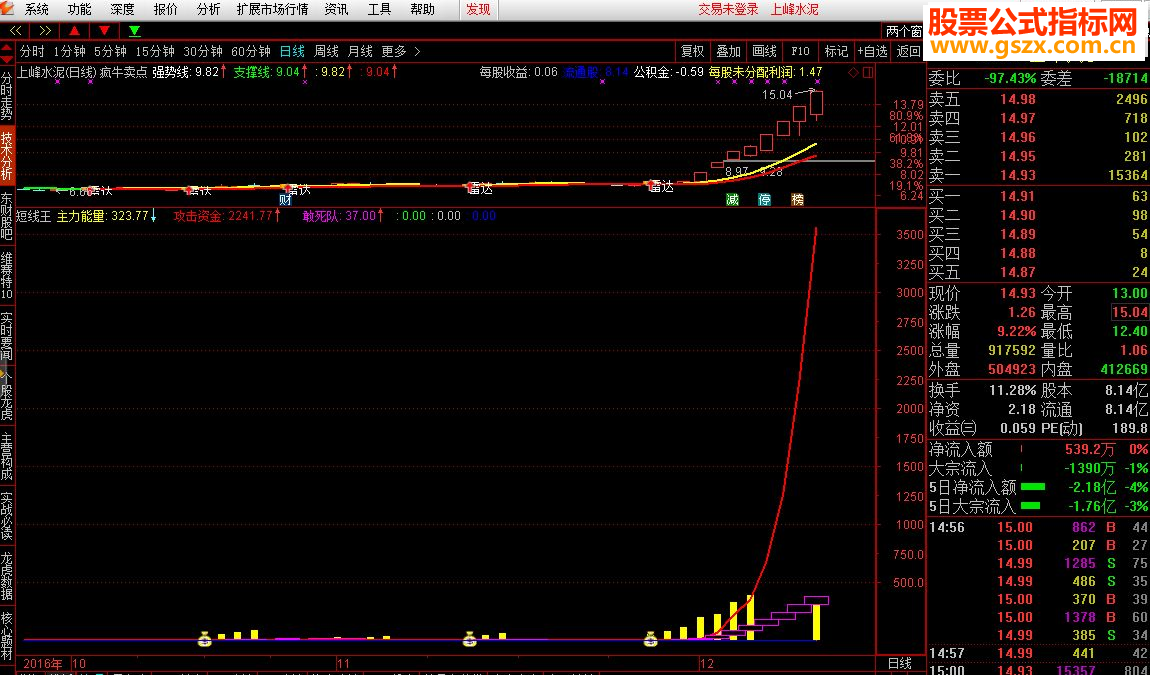Image resolution: width=1150 pixels, height=675 pixels.
Task: Add stock via +自选 button
Action: (x=872, y=51)
